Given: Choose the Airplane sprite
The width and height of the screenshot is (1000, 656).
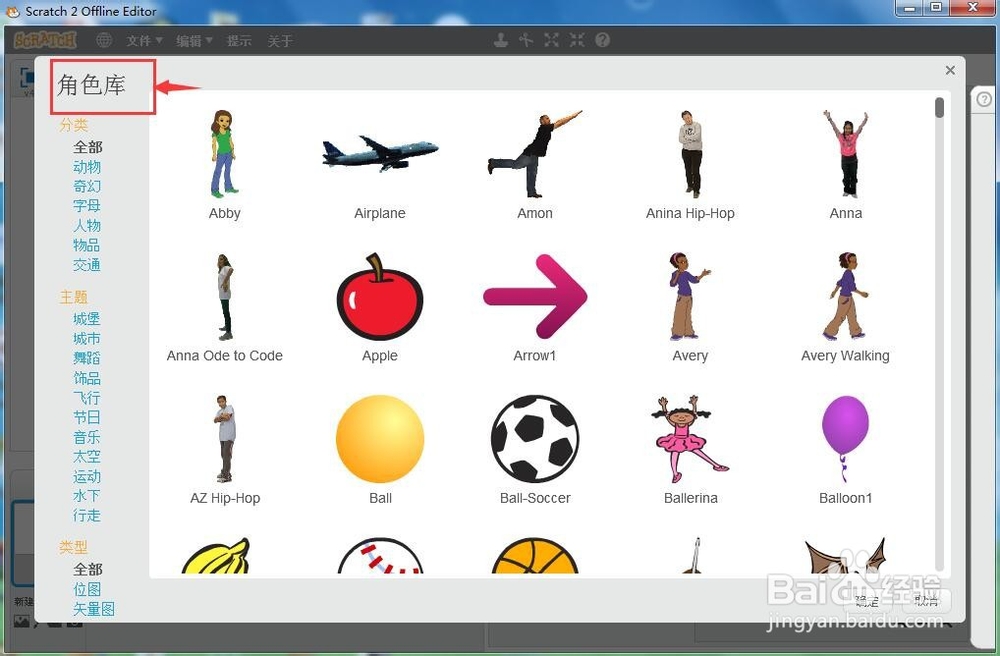Looking at the screenshot, I should [x=379, y=153].
